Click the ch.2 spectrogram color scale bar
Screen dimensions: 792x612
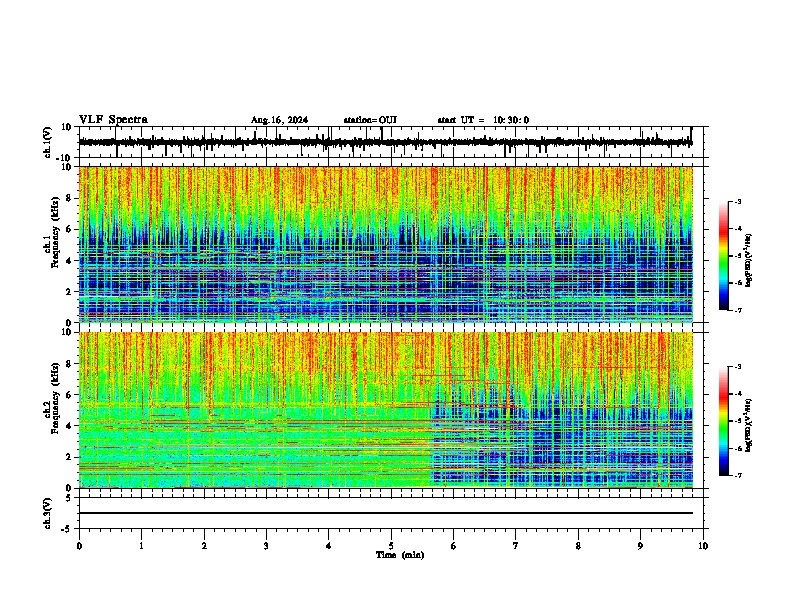pyautogui.click(x=723, y=421)
